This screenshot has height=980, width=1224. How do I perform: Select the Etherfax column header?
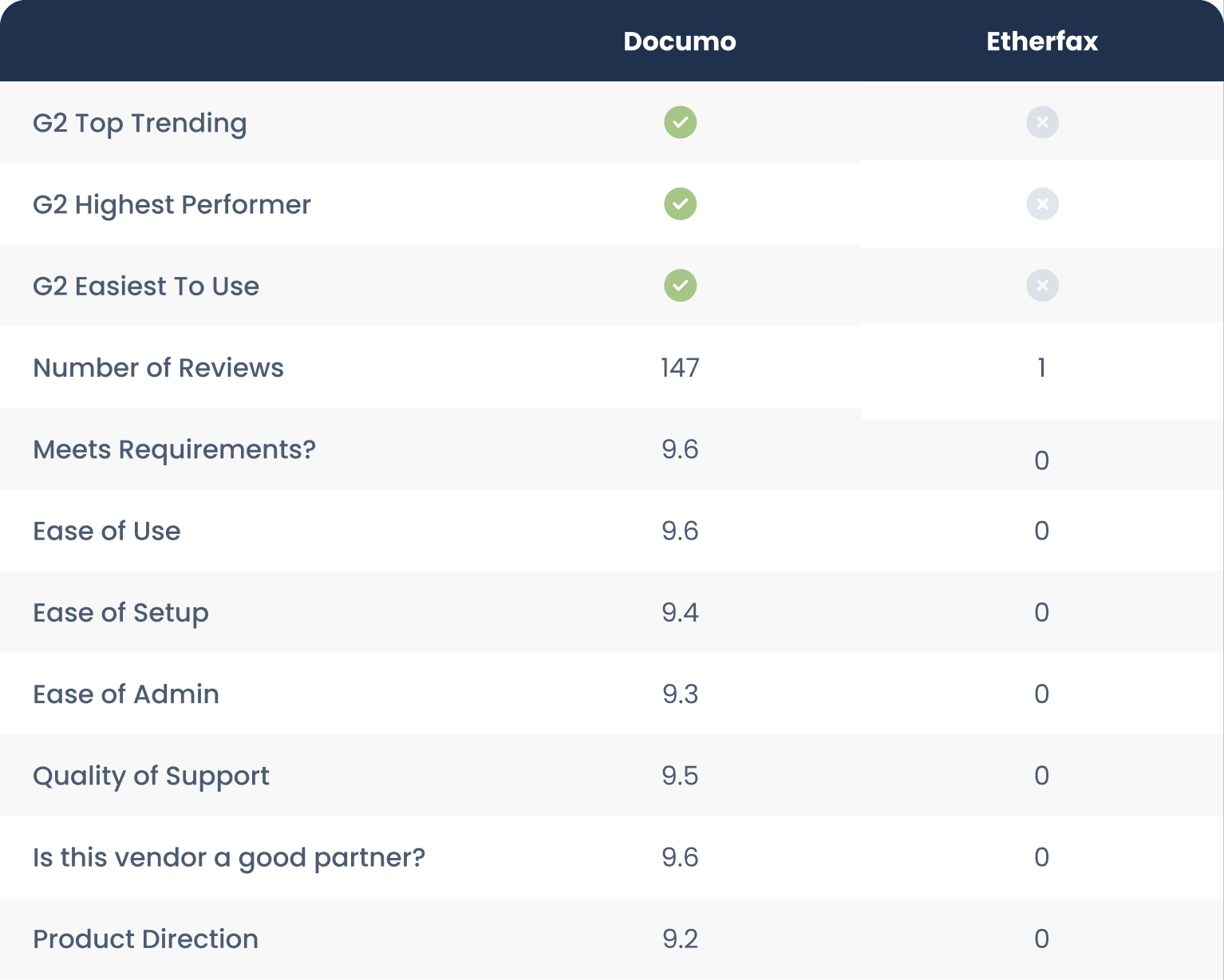(1042, 41)
